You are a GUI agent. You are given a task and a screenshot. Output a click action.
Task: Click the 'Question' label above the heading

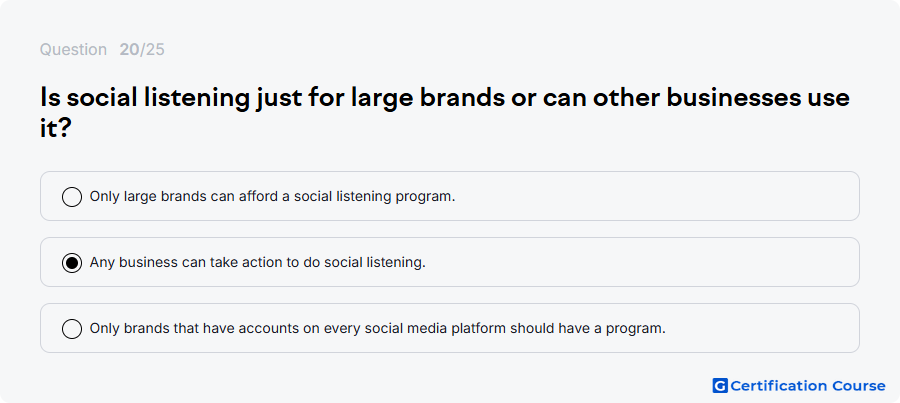[73, 50]
